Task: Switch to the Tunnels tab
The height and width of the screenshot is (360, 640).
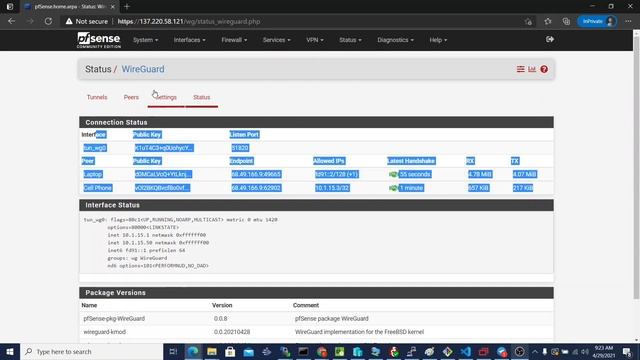Action: (x=97, y=97)
